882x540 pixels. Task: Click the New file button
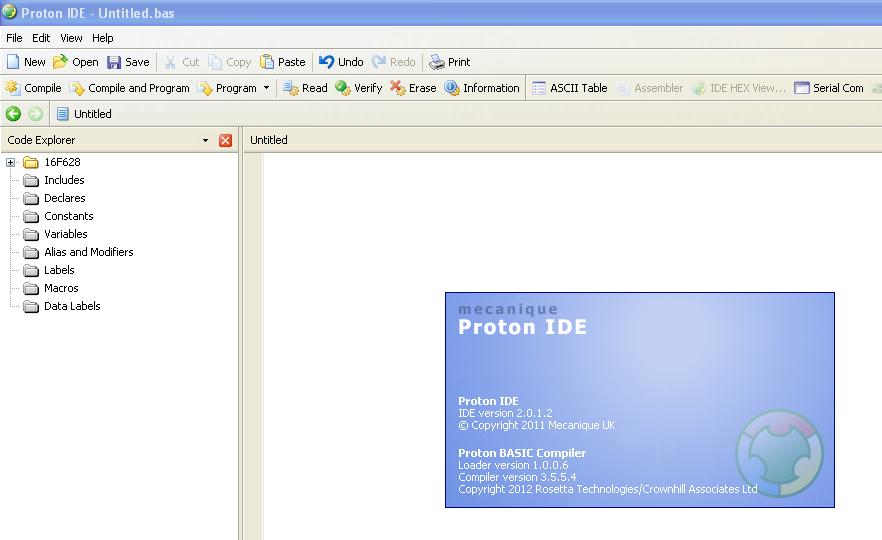tap(13, 62)
